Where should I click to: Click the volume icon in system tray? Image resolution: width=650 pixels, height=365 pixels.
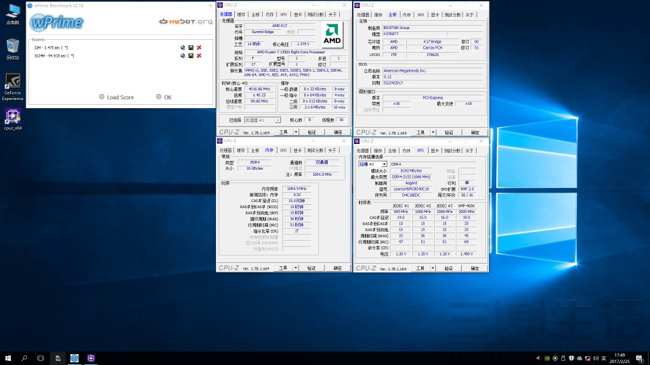pos(596,358)
